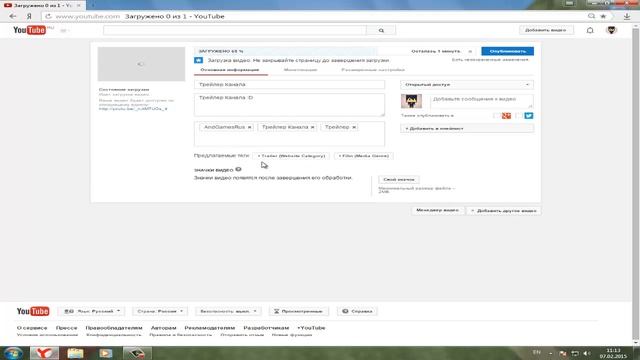
Task: Switch to the Расширенные настройки tab
Action: [x=373, y=70]
